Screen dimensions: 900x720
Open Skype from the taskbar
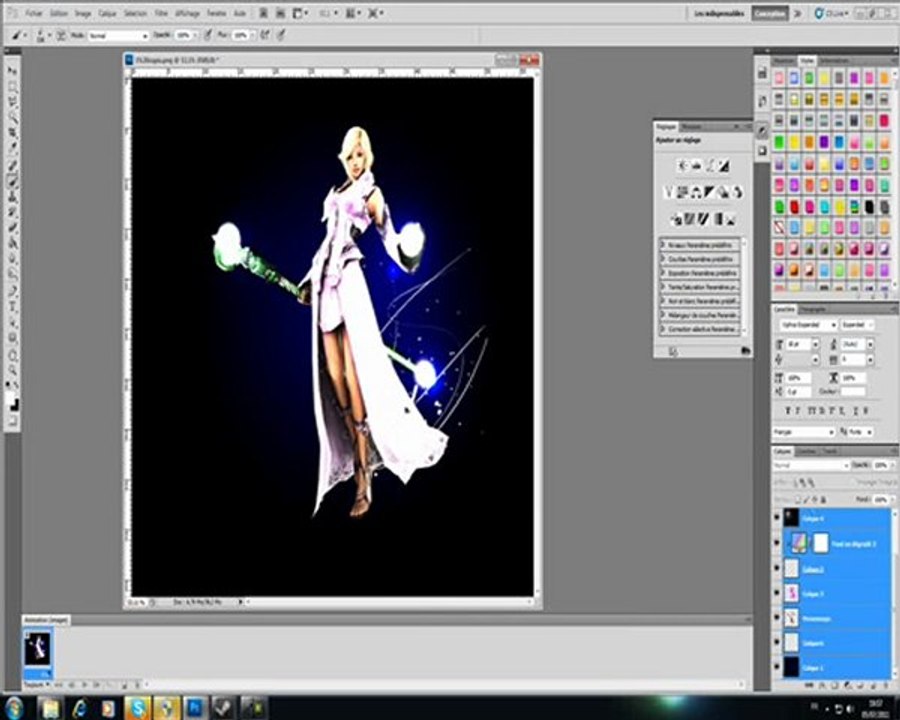tap(138, 707)
